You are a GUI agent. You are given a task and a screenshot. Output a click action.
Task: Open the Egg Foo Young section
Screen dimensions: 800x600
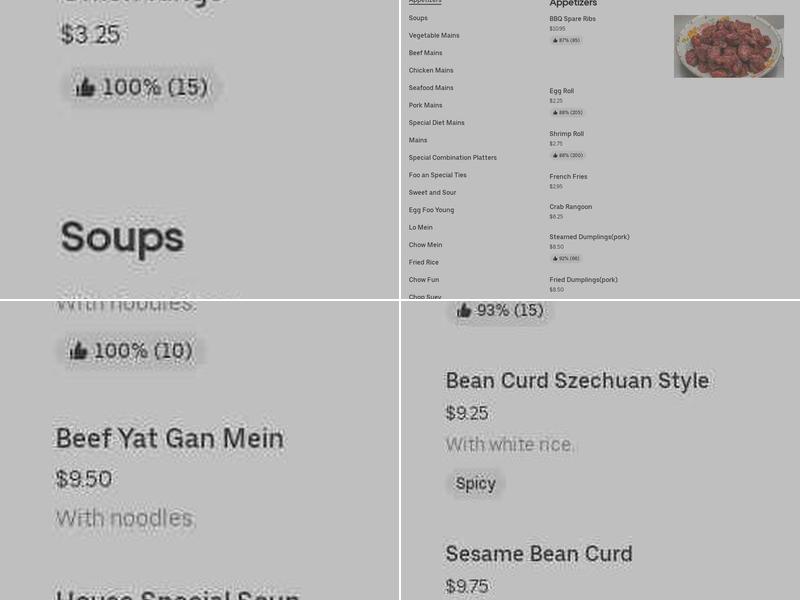pyautogui.click(x=431, y=210)
